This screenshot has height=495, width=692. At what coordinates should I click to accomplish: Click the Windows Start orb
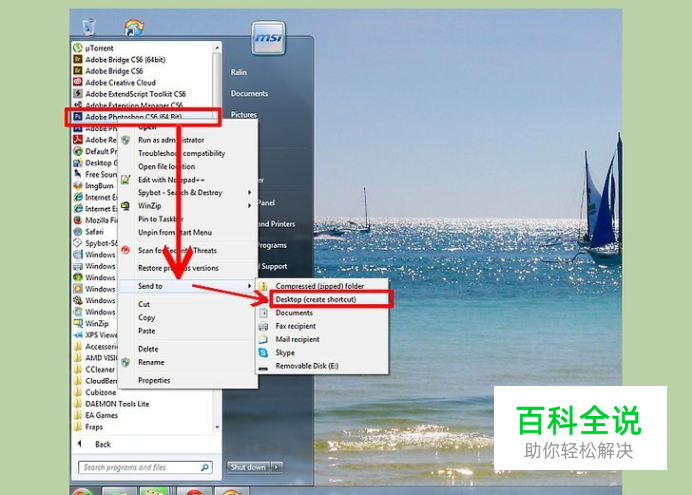tap(83, 491)
